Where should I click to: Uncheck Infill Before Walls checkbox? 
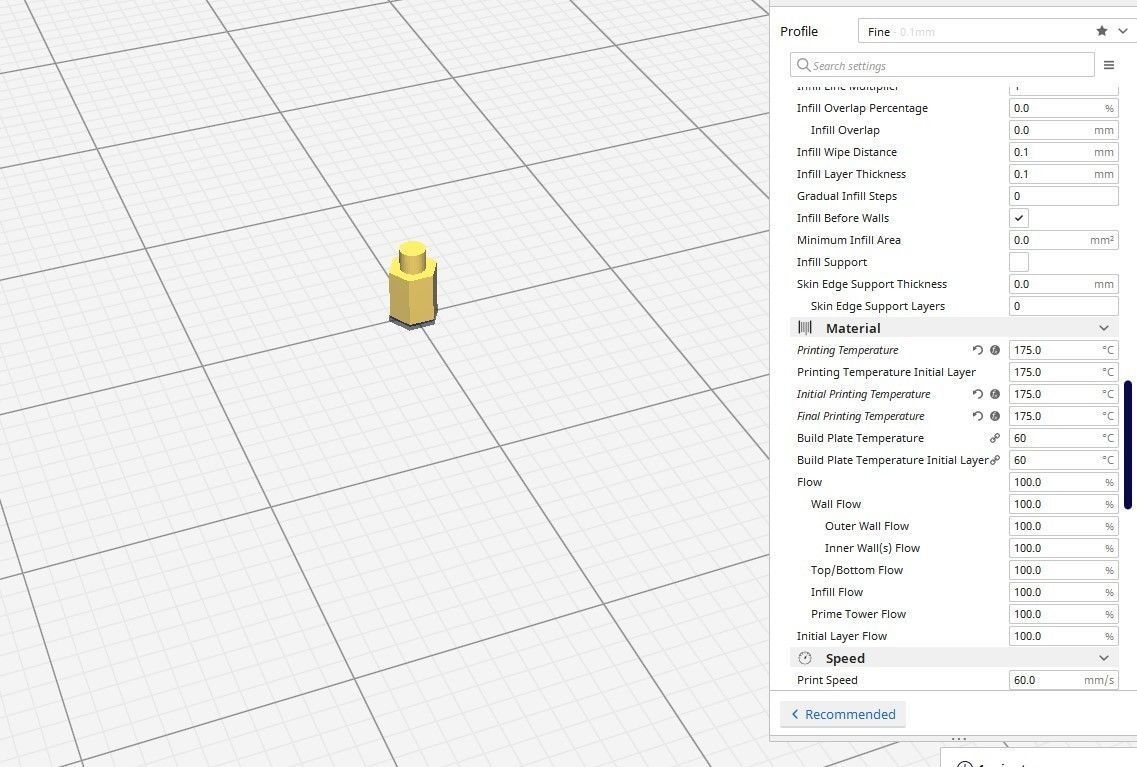pos(1019,218)
